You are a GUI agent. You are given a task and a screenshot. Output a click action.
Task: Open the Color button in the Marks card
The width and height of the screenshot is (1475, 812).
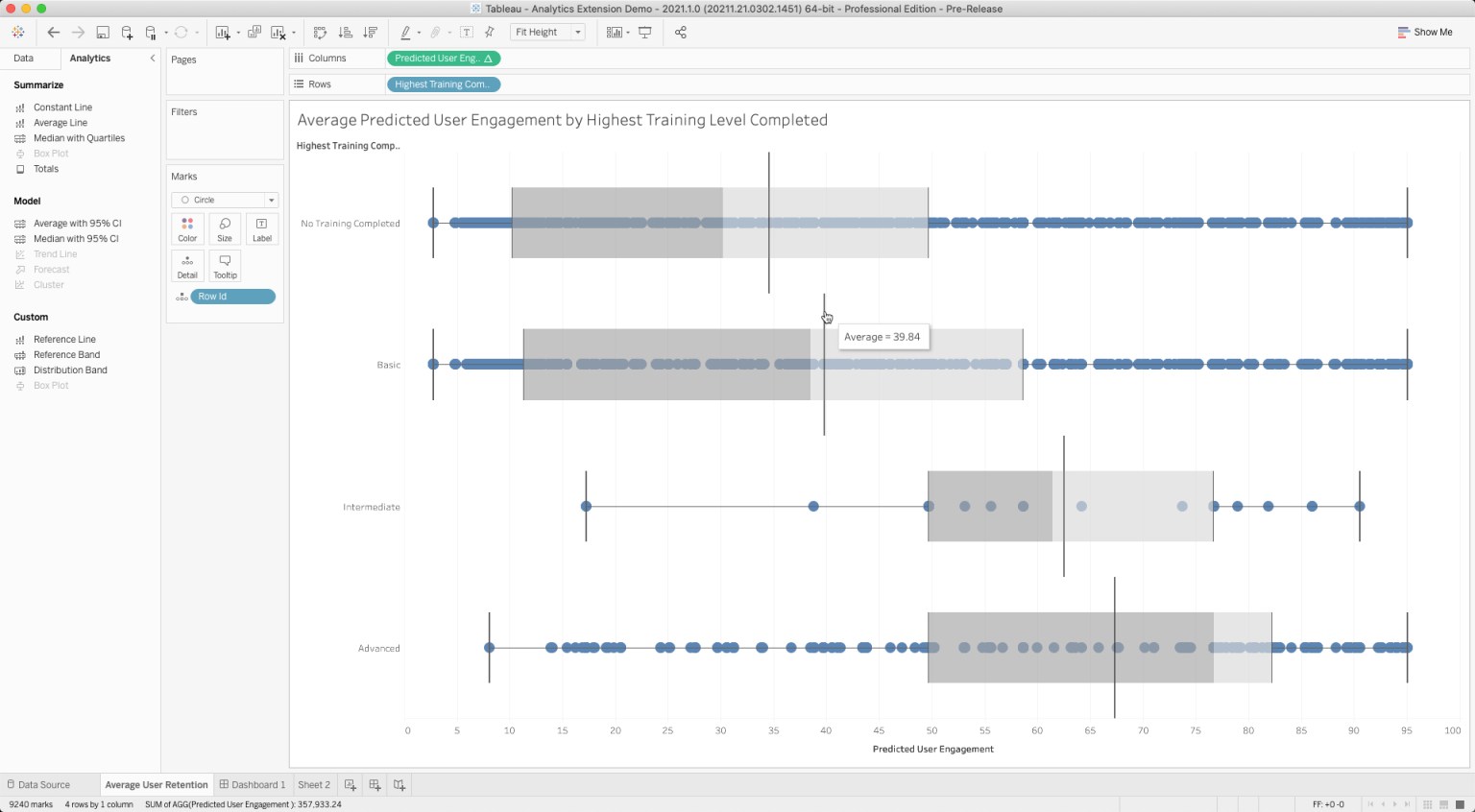click(x=187, y=228)
